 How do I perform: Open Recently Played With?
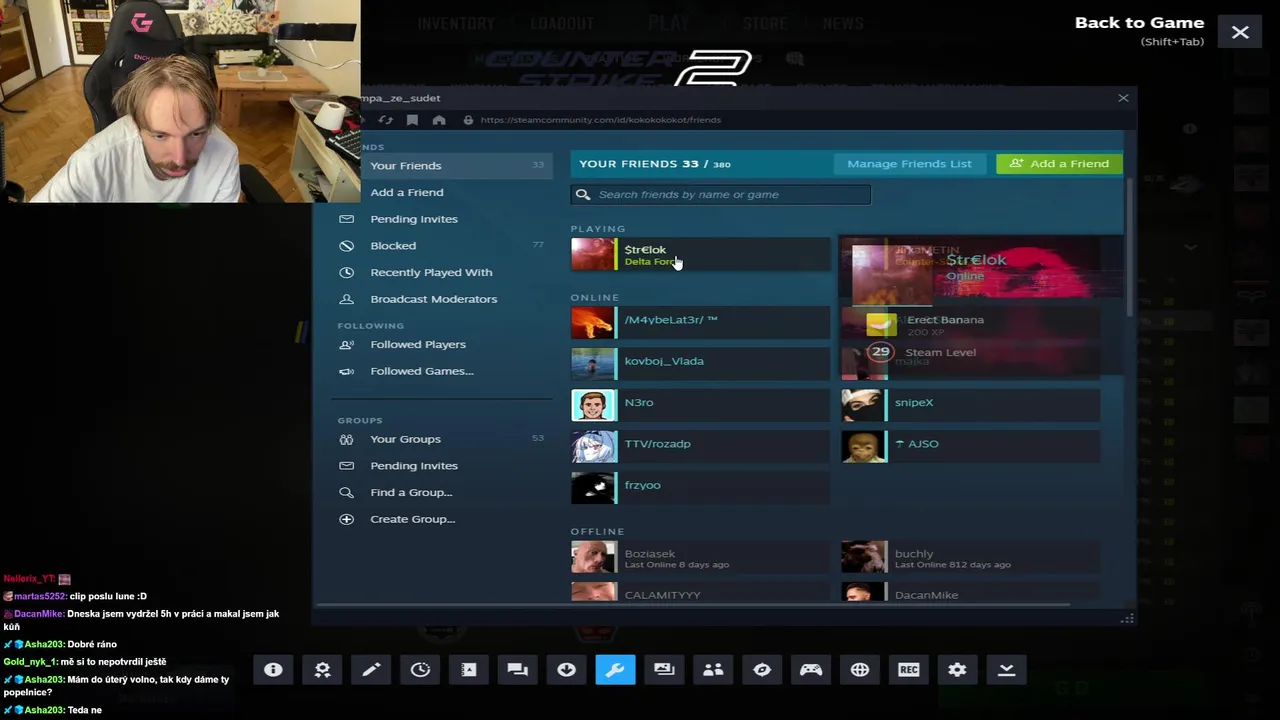coord(443,272)
